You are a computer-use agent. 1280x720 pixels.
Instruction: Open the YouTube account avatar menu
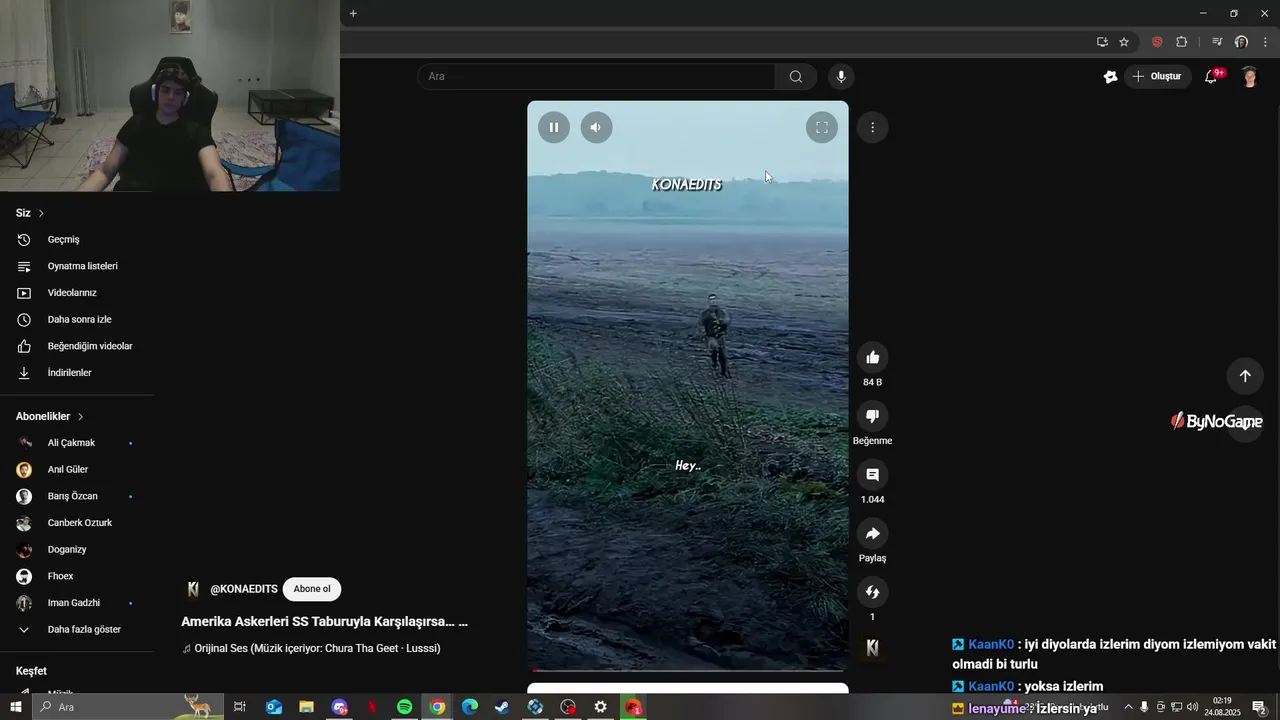pos(1249,76)
